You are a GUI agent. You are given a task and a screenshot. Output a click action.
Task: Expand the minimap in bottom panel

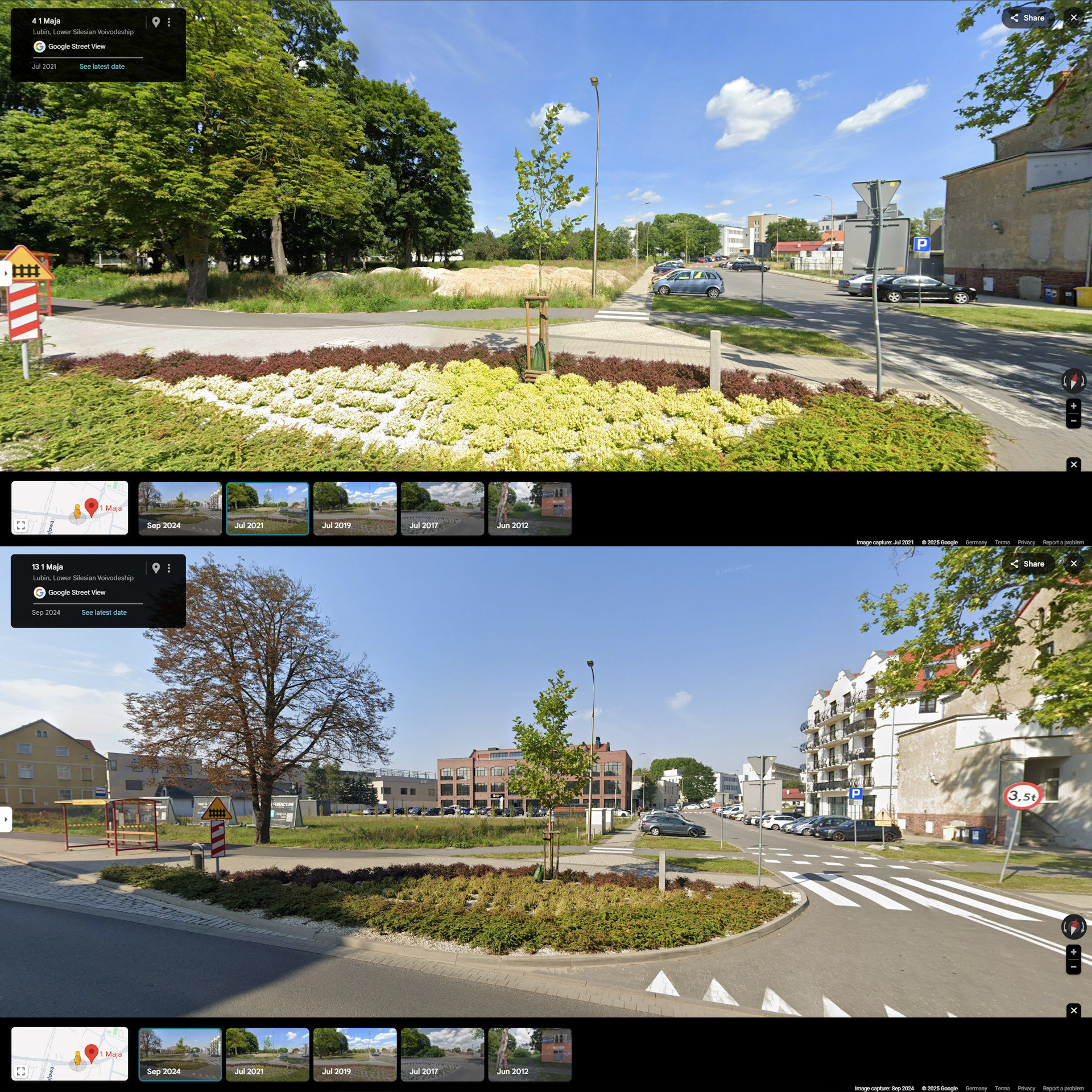pos(21,1072)
